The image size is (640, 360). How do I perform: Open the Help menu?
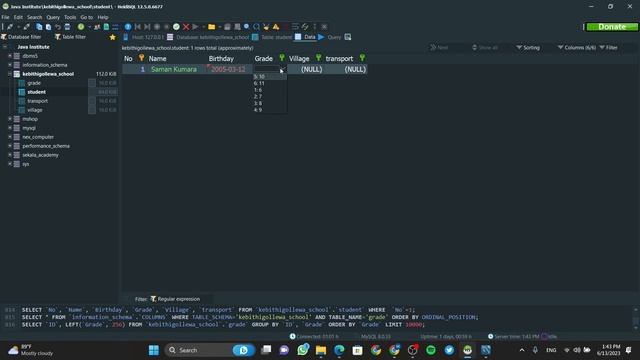[103, 17]
